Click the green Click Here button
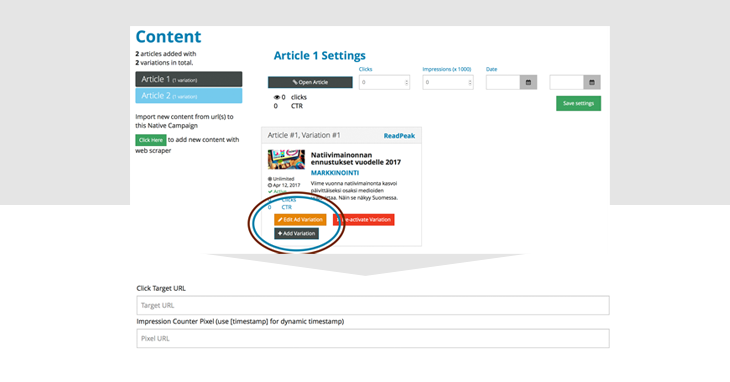This screenshot has height=382, width=730. point(151,140)
